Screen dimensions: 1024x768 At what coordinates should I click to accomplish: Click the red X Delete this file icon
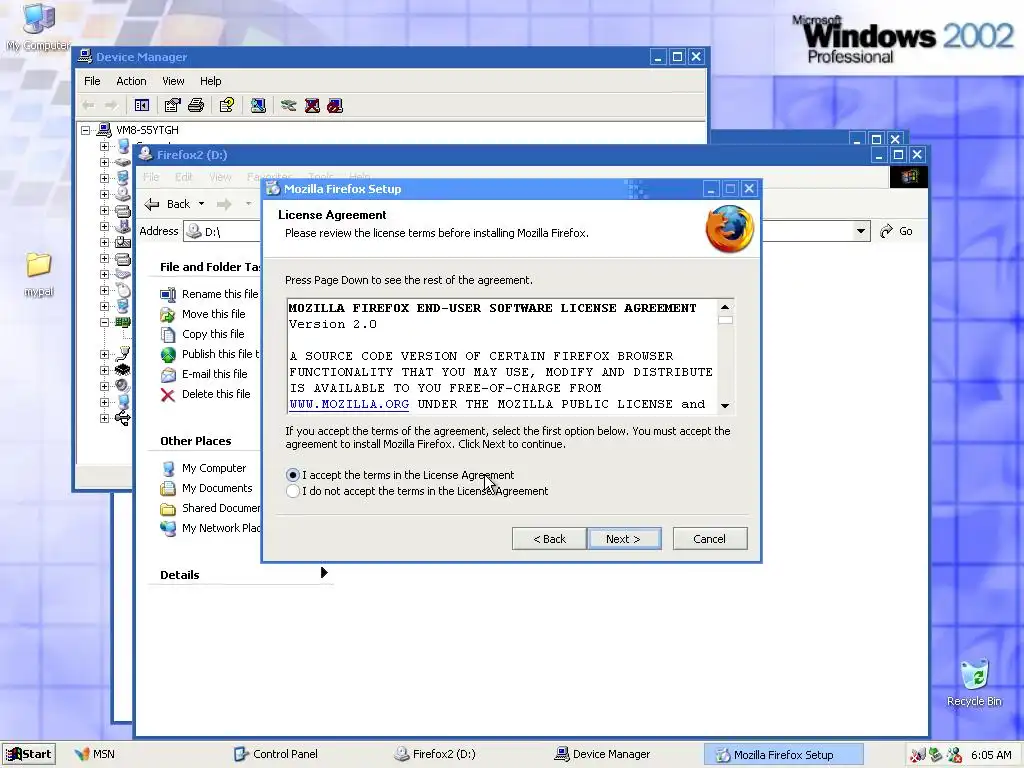(168, 394)
